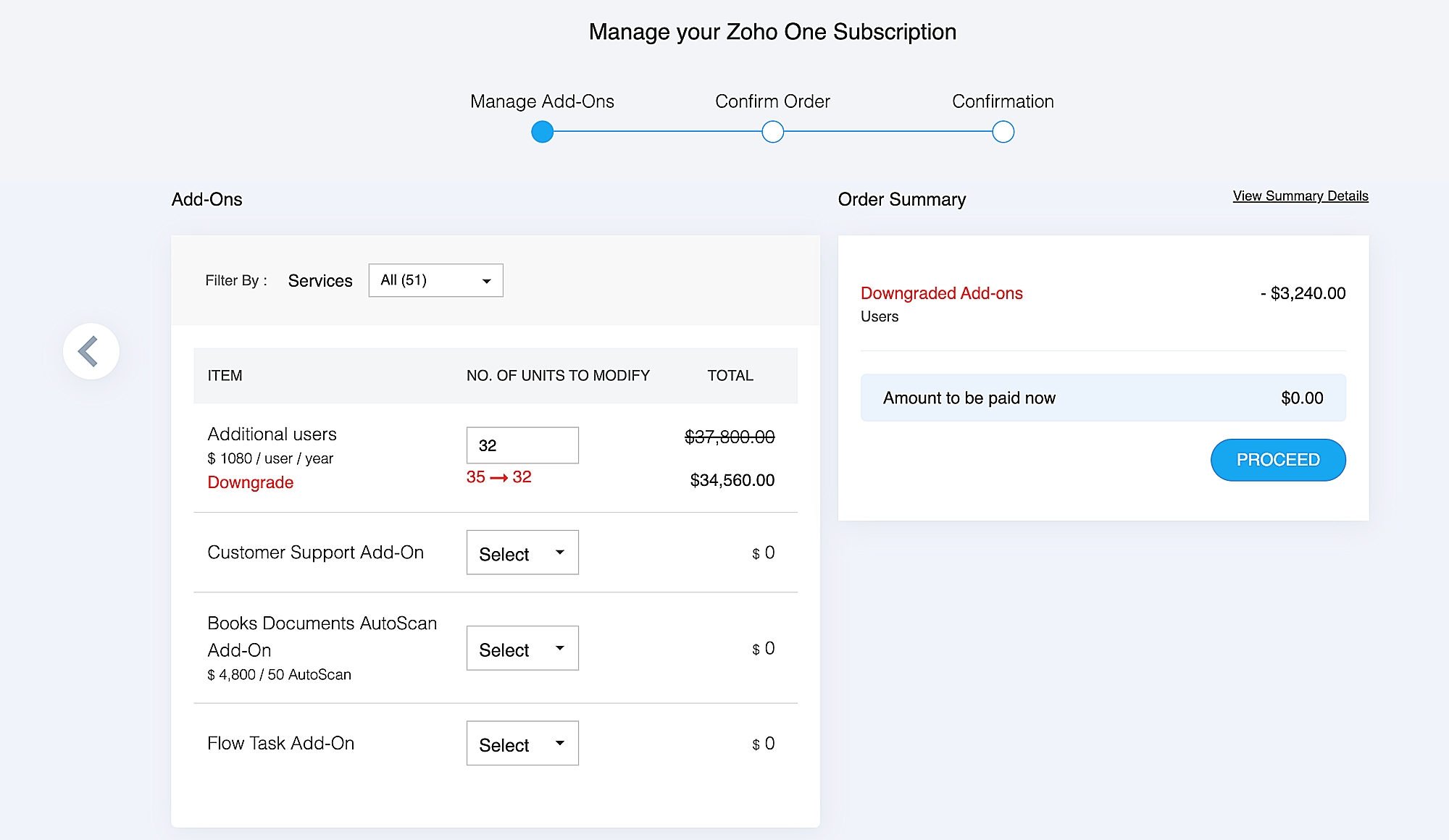Image resolution: width=1449 pixels, height=840 pixels.
Task: Click the $34,560.00 new total
Action: pyautogui.click(x=732, y=480)
